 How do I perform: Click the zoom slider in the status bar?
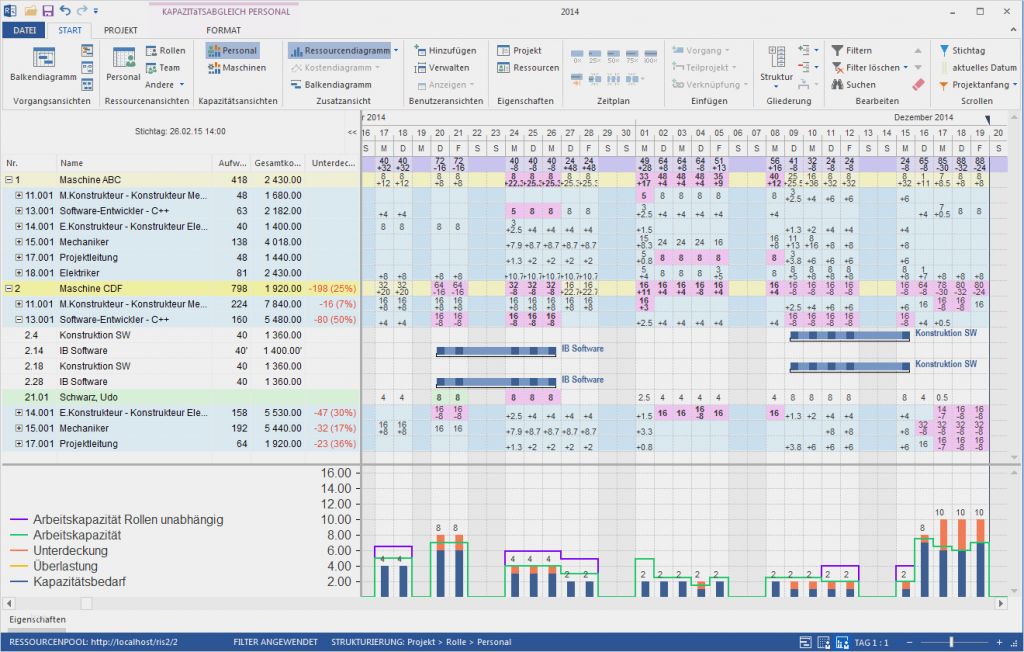click(952, 642)
